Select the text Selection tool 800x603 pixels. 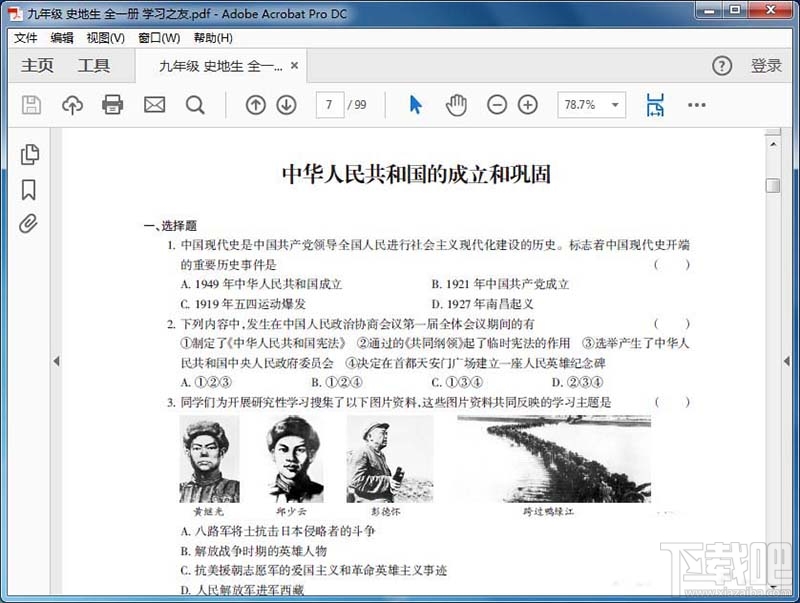click(415, 104)
